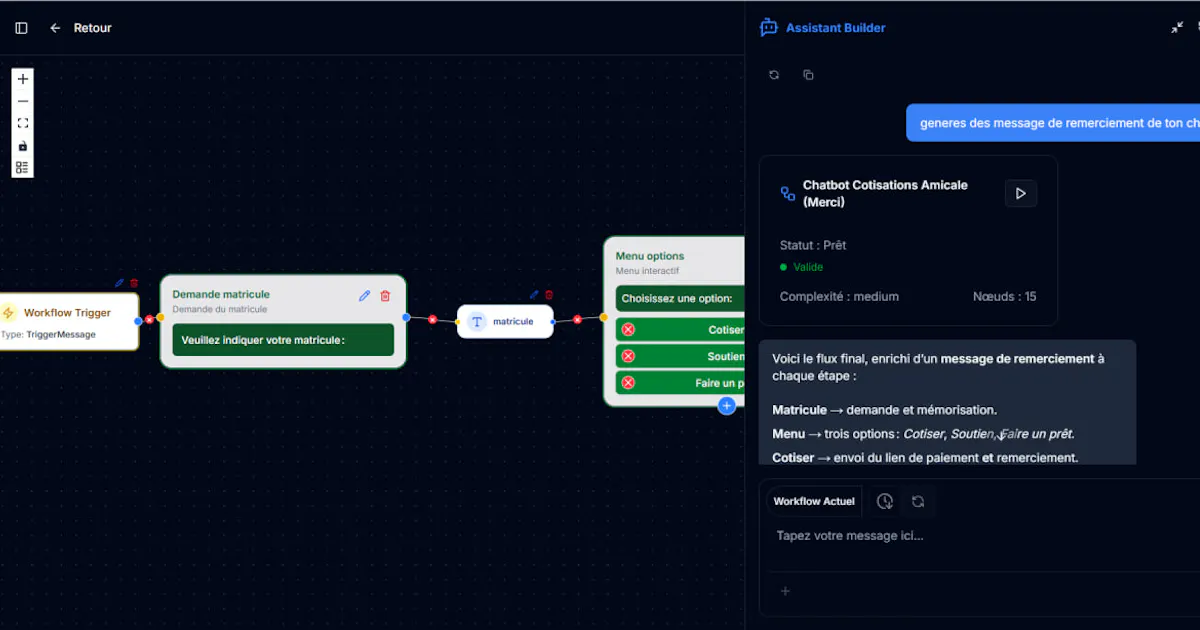
Task: Fit the workflow view to screen
Action: (x=23, y=123)
